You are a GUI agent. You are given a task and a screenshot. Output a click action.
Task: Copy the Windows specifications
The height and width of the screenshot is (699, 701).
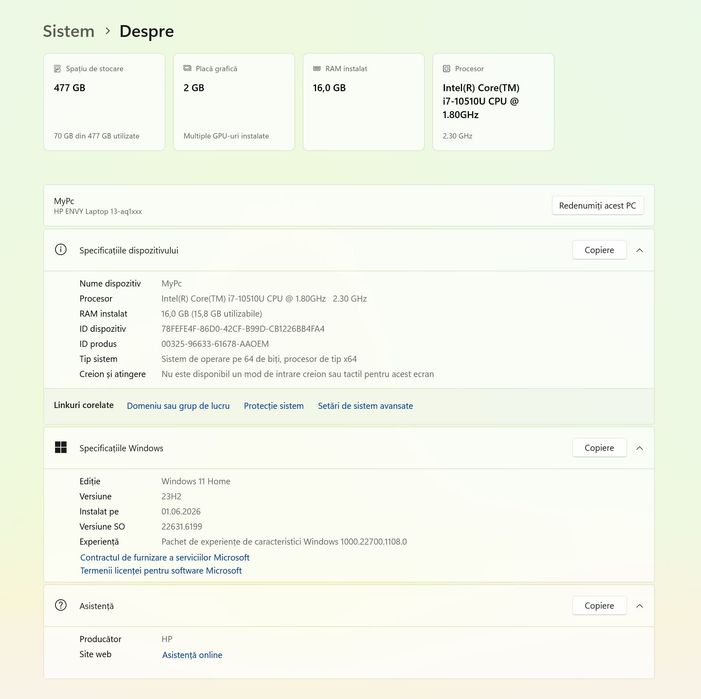(599, 448)
